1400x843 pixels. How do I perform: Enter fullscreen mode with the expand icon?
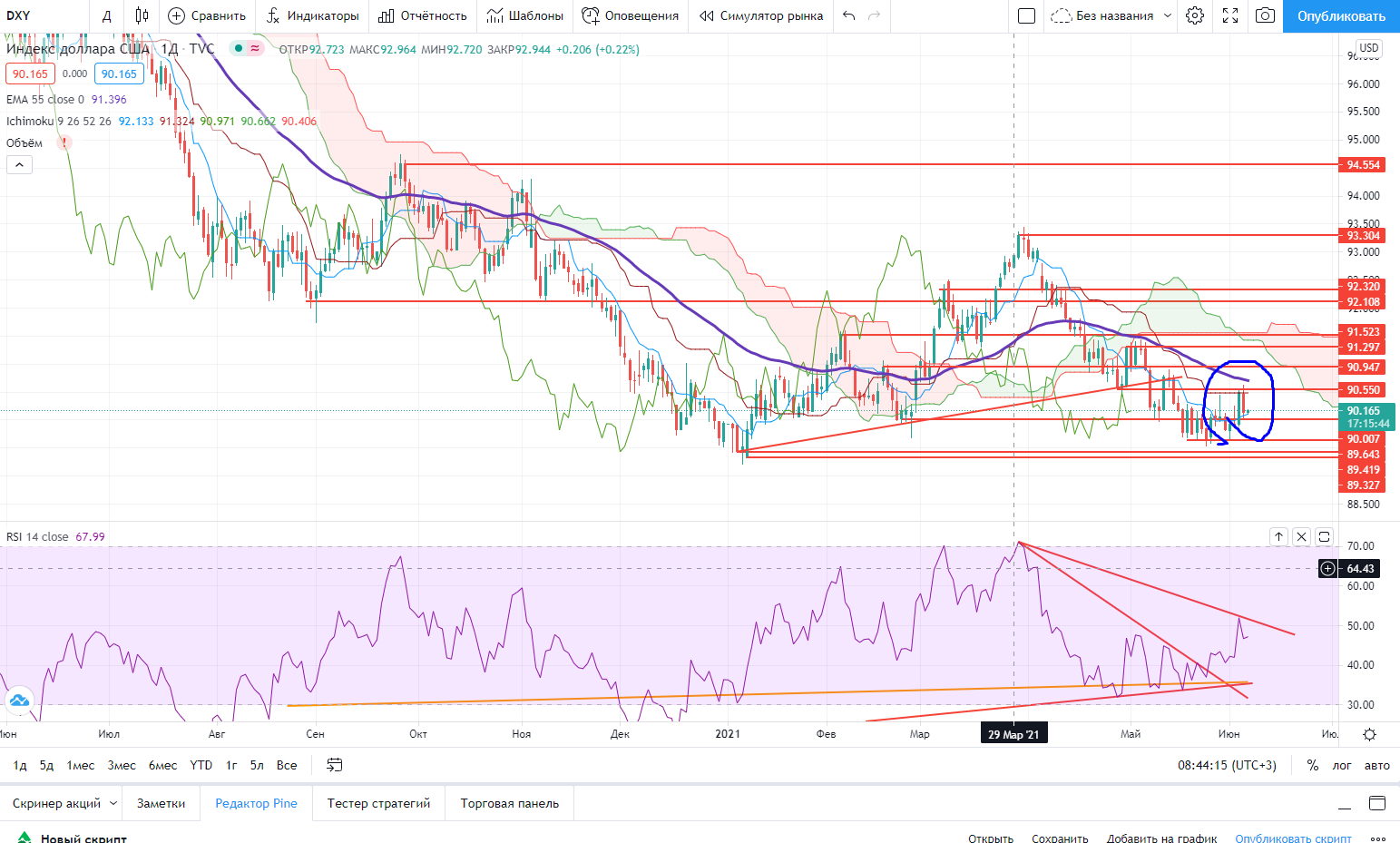1230,15
